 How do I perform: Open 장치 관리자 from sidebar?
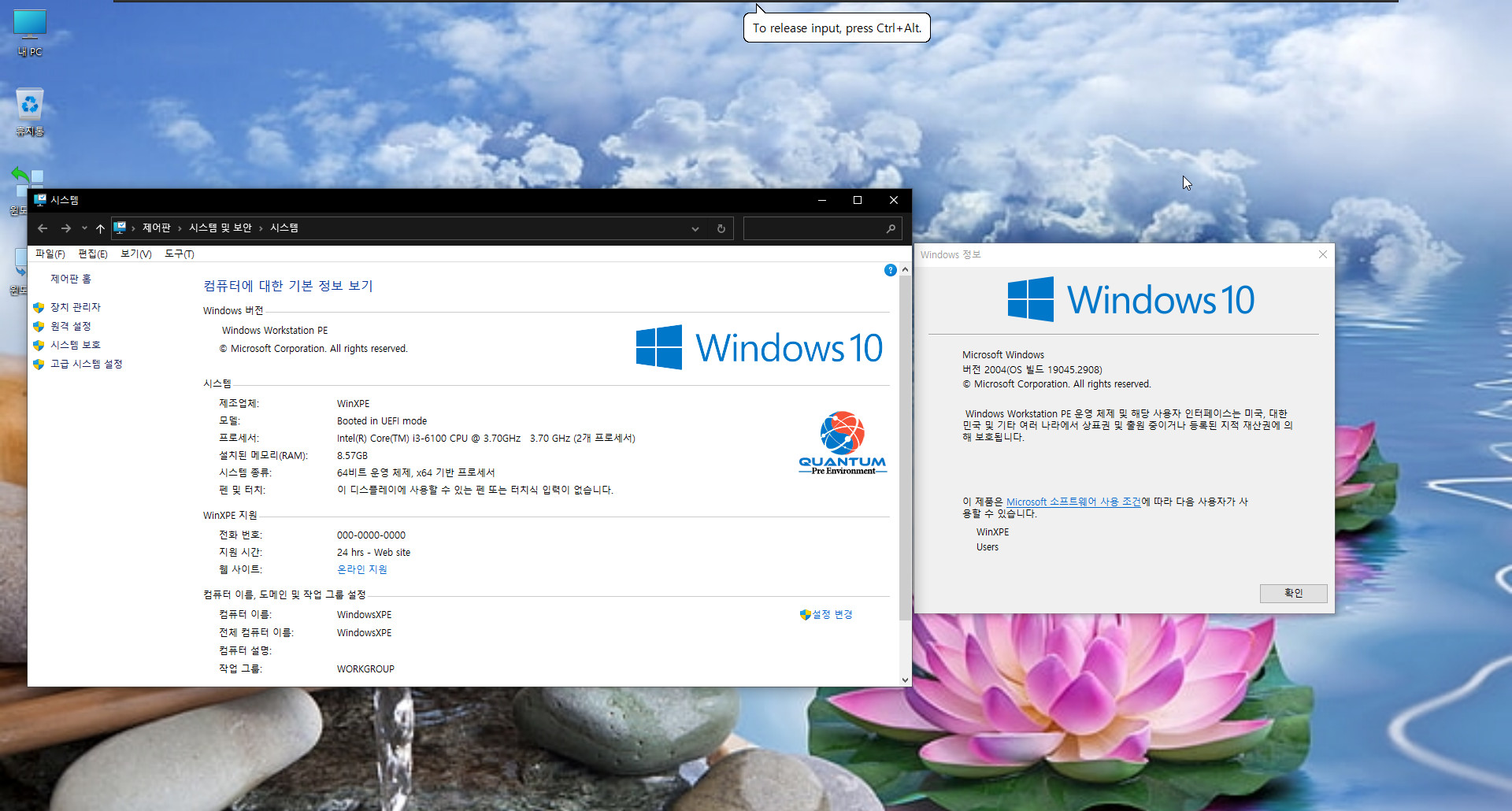coord(76,307)
